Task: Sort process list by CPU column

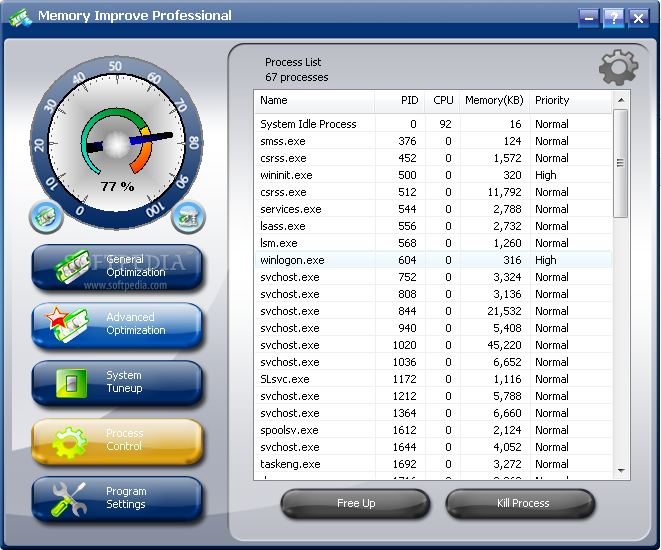Action: point(442,101)
